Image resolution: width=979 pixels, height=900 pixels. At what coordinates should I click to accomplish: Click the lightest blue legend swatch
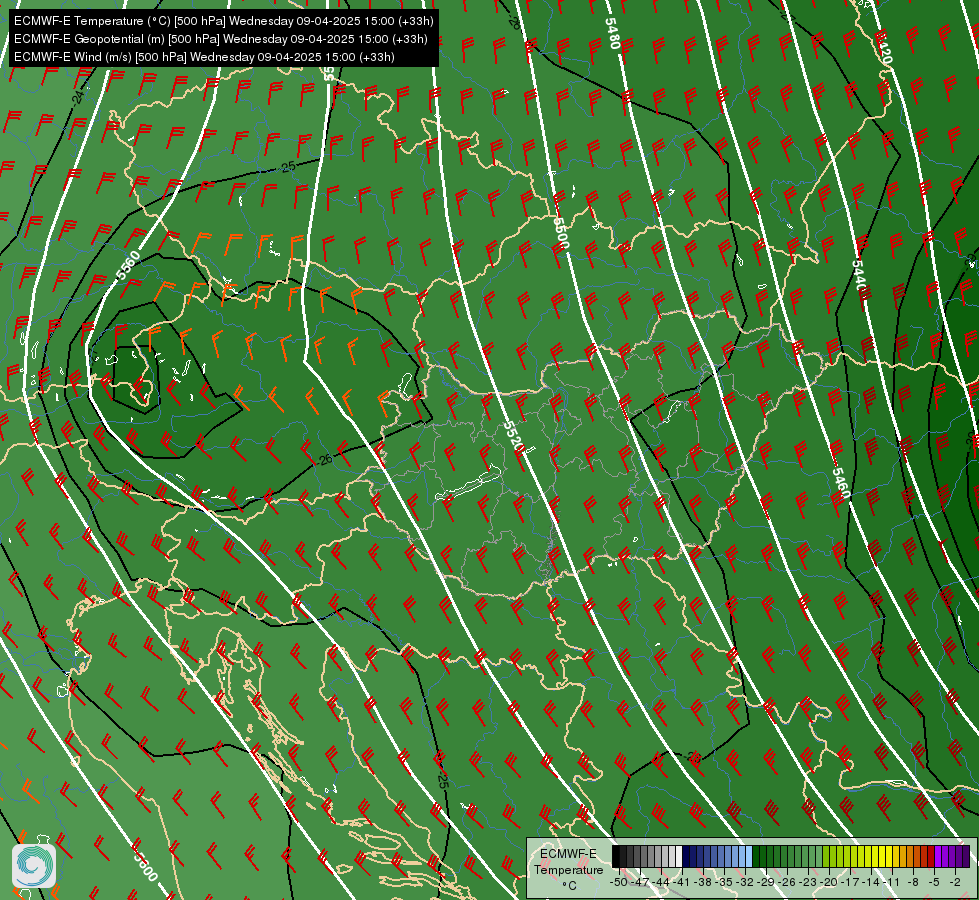(749, 856)
